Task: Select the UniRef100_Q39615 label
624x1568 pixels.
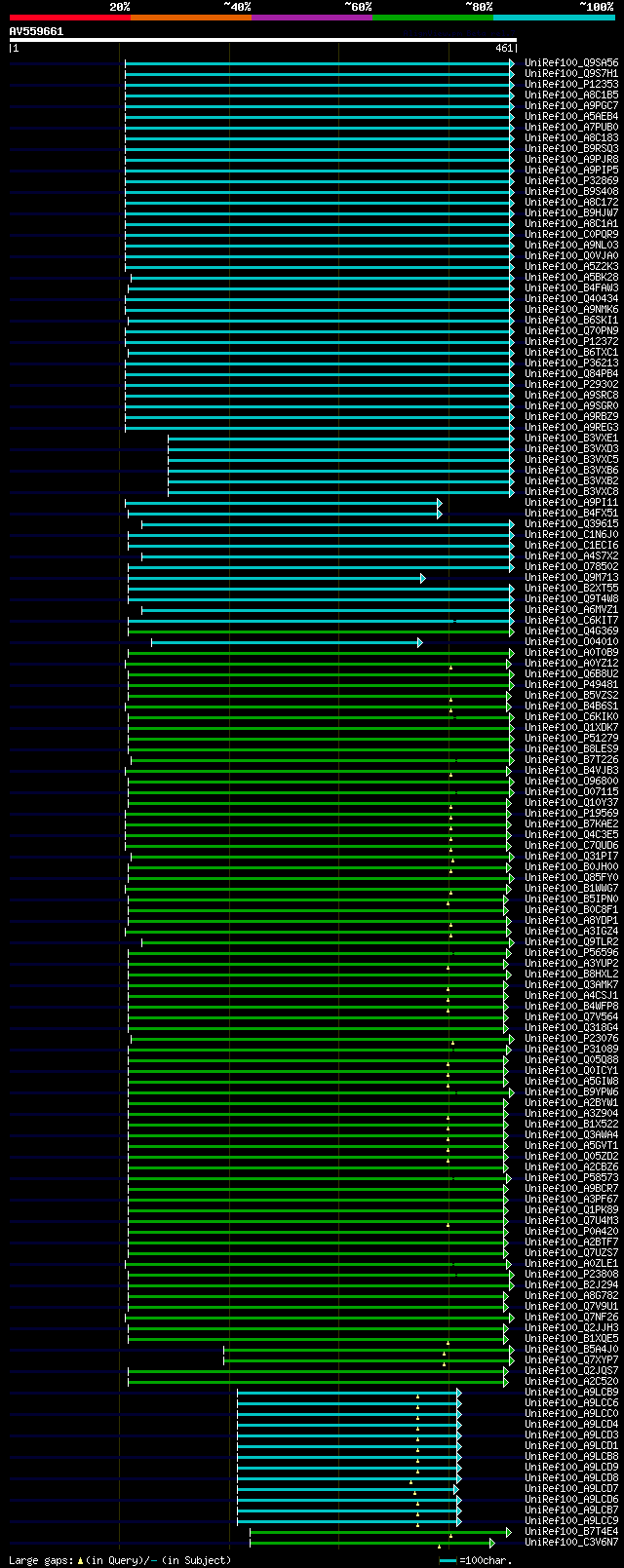Action: point(571,523)
